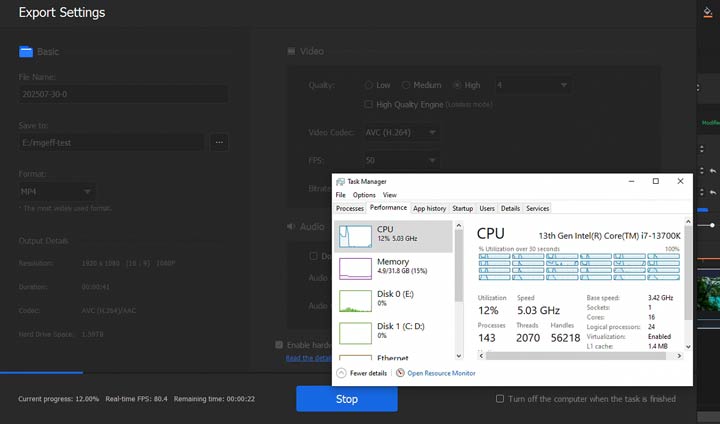Viewport: 720px width, 424px height.
Task: Select High quality radio button
Action: [457, 85]
